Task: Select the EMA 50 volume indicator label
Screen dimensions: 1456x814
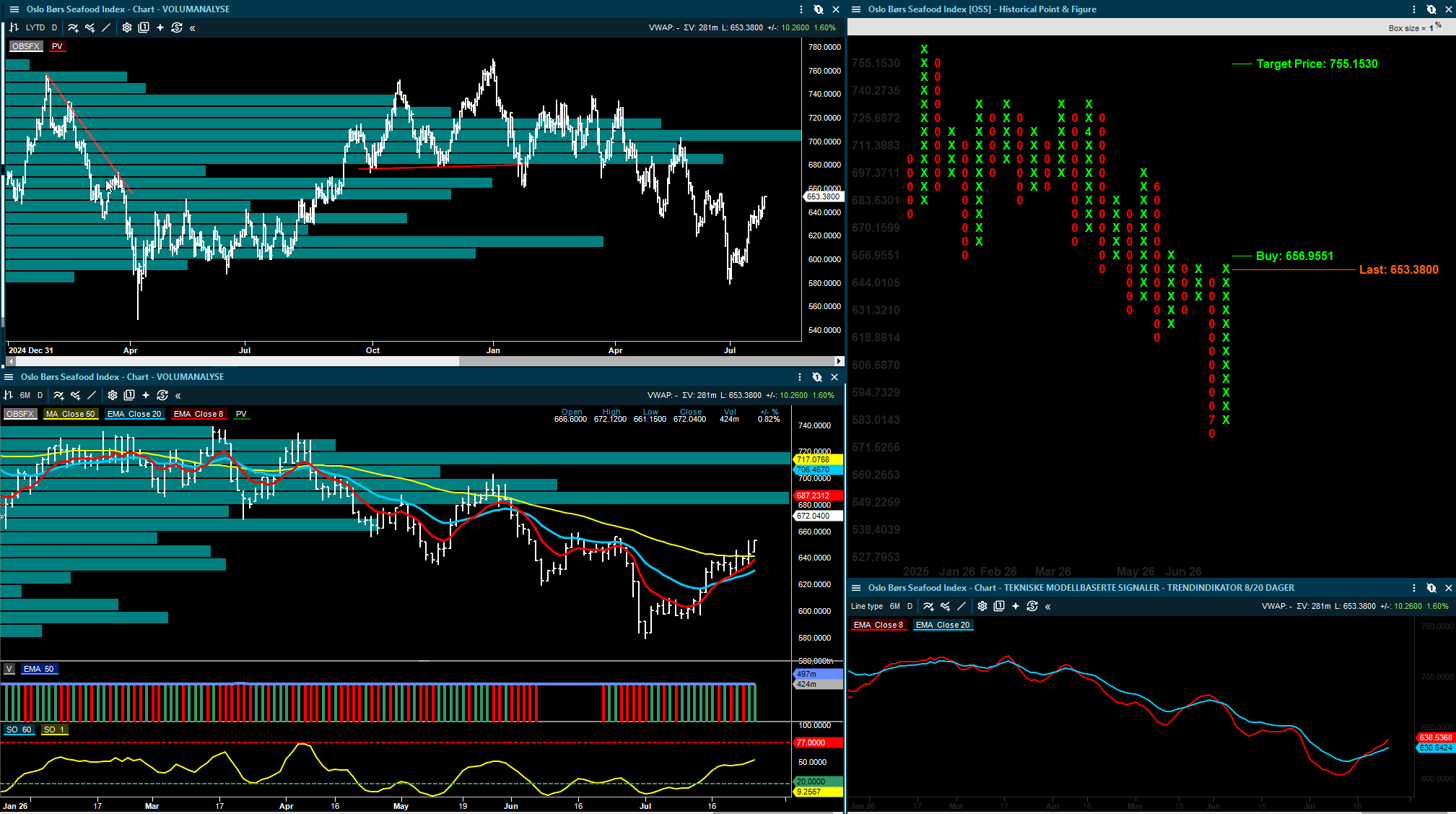Action: pyautogui.click(x=39, y=669)
